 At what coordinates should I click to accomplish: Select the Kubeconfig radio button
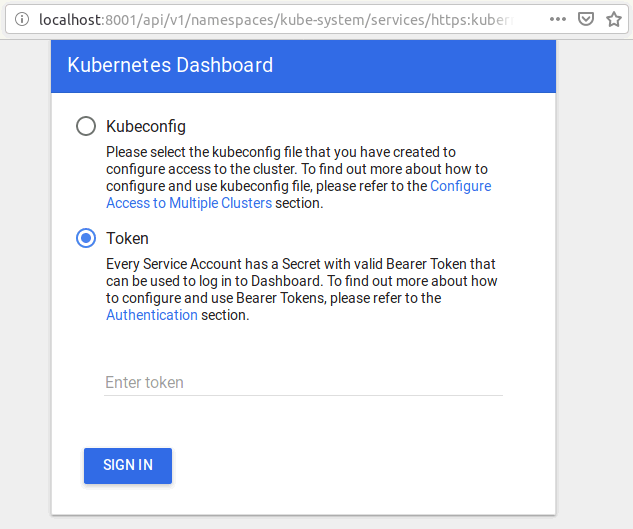pyautogui.click(x=87, y=126)
